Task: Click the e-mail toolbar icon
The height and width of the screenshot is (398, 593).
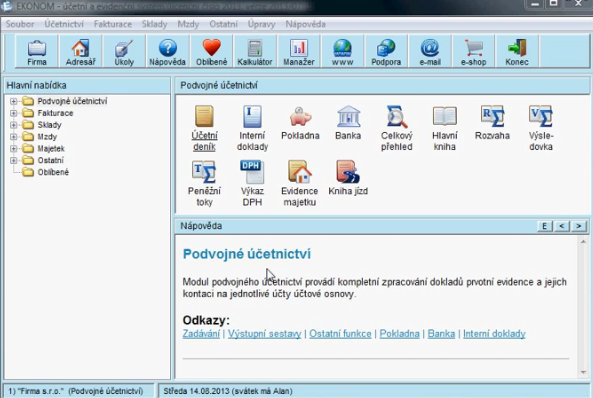Action: tap(430, 52)
